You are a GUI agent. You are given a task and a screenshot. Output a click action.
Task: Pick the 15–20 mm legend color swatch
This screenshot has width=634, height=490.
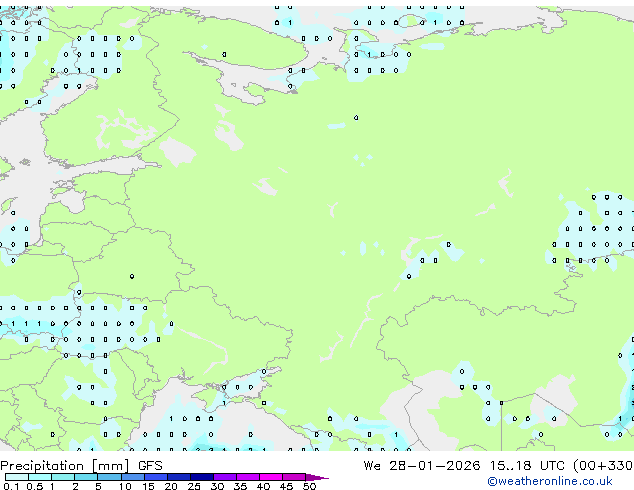coord(155,477)
